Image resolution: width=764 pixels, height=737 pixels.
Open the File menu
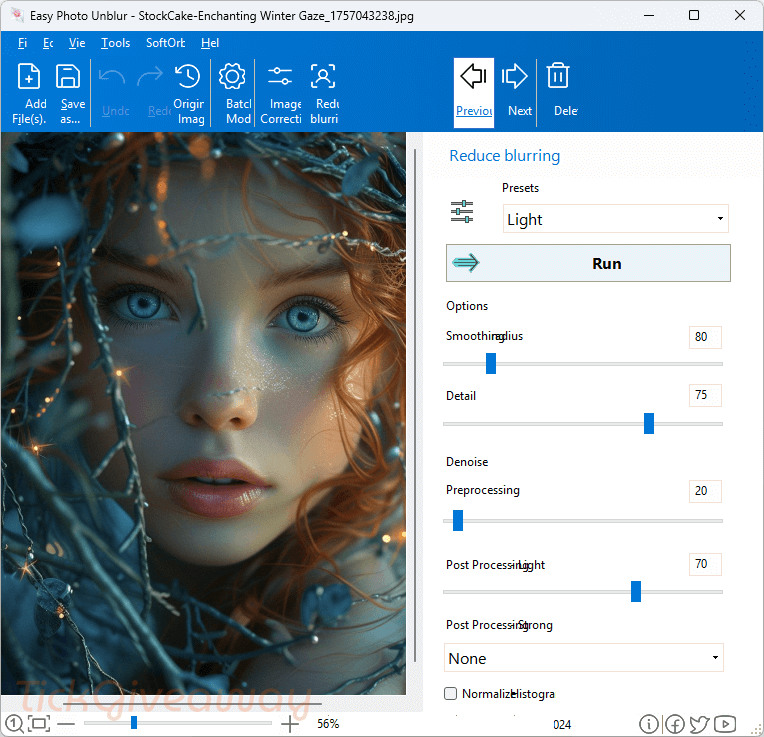[22, 43]
